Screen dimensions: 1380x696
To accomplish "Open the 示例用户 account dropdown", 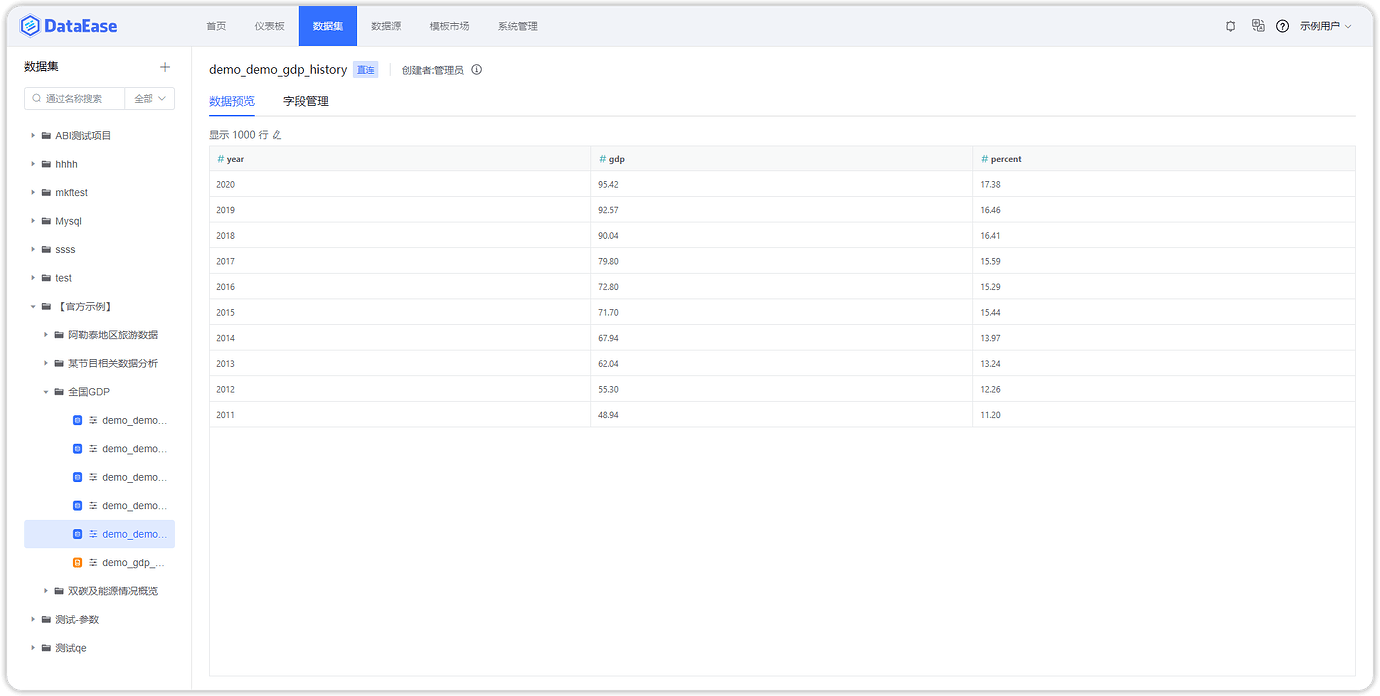I will [x=1325, y=26].
